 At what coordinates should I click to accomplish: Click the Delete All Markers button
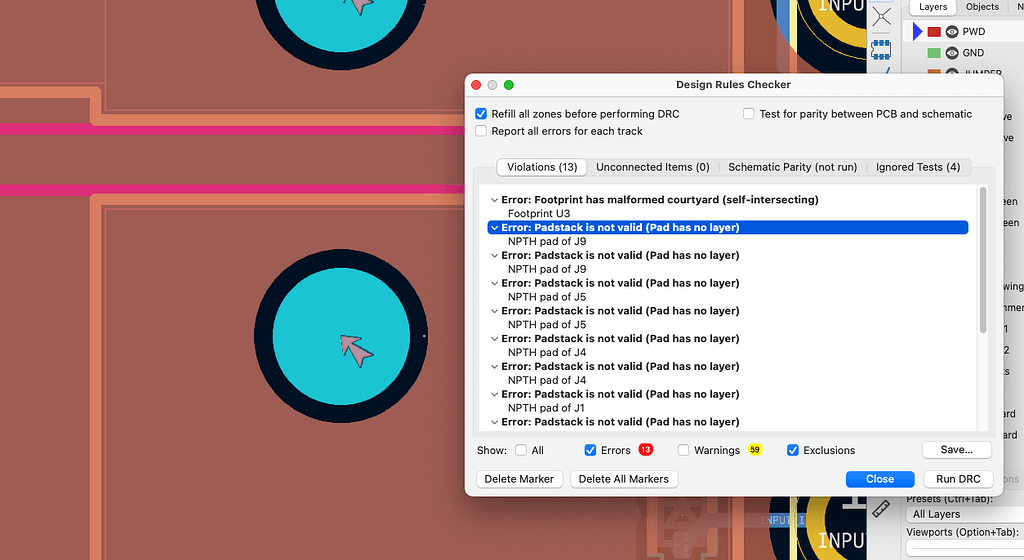[623, 479]
